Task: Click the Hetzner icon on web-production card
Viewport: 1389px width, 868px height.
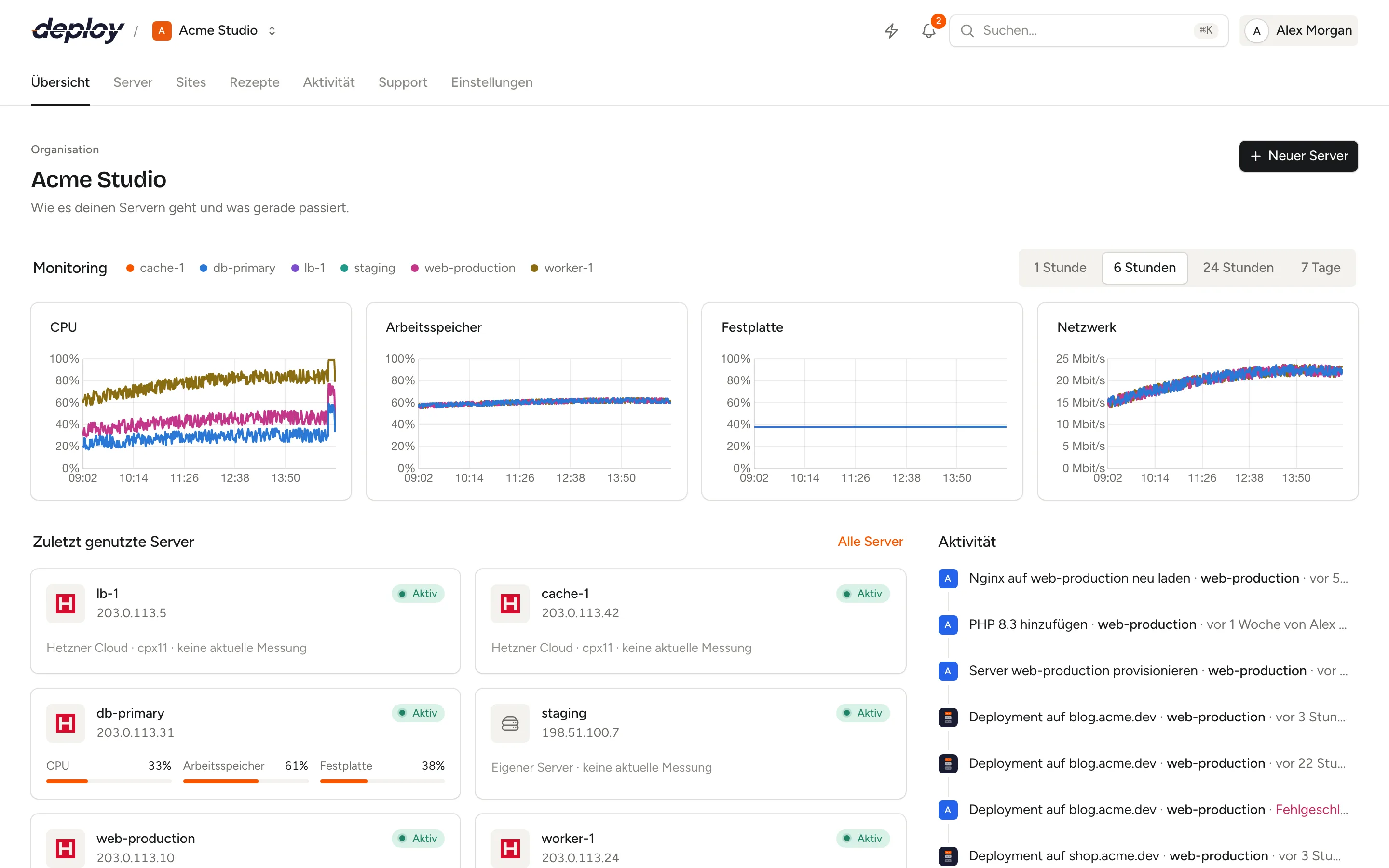Action: click(x=66, y=848)
